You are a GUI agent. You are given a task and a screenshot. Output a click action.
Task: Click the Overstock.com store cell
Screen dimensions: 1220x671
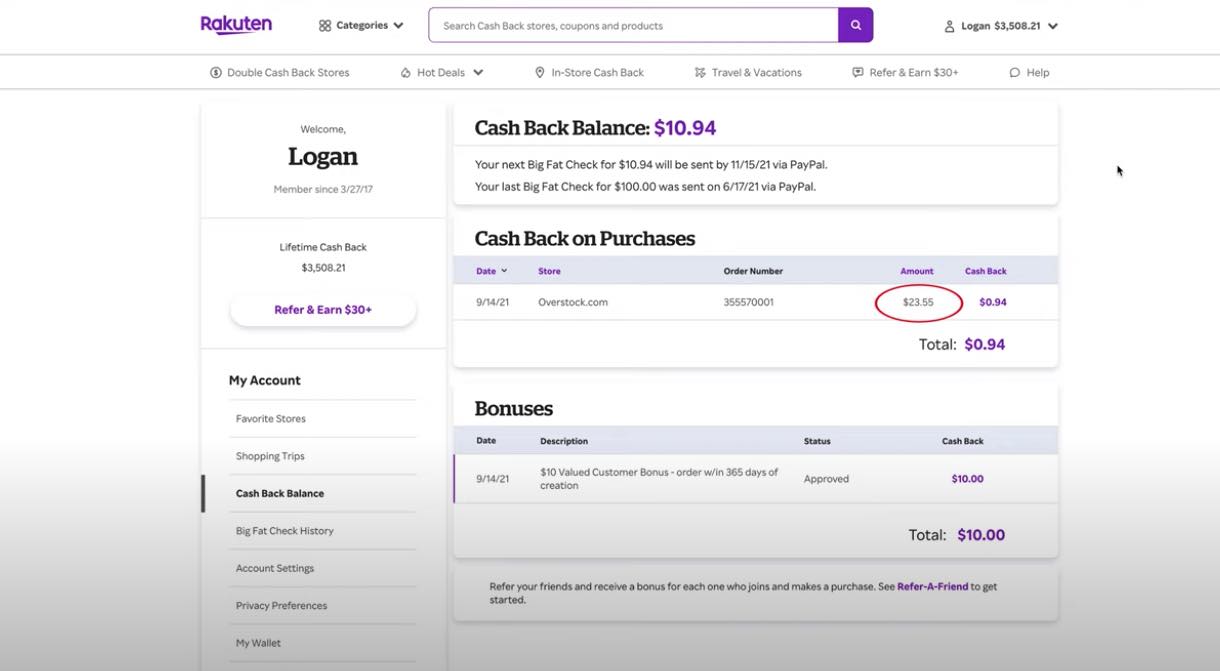click(573, 302)
